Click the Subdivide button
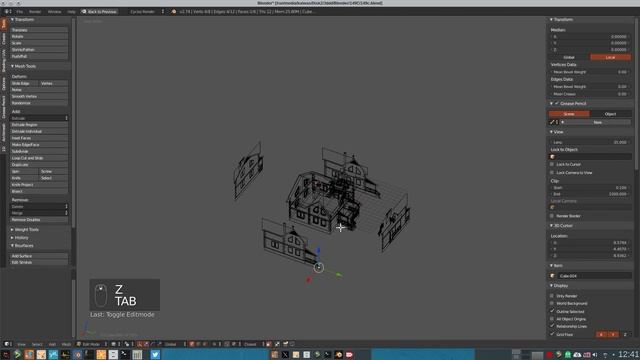Viewport: 640px width, 360px height. point(39,151)
